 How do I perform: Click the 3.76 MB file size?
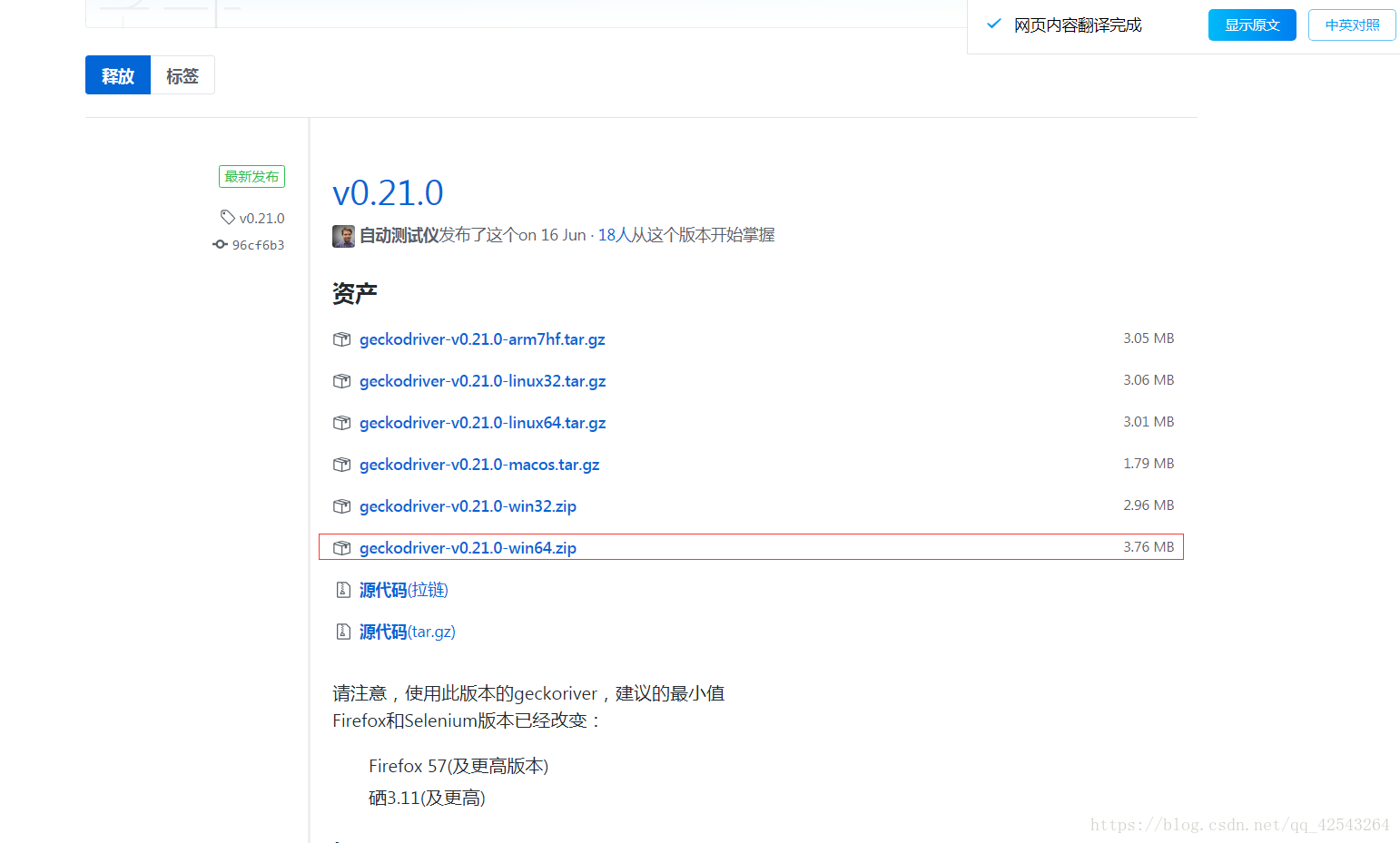[1149, 547]
